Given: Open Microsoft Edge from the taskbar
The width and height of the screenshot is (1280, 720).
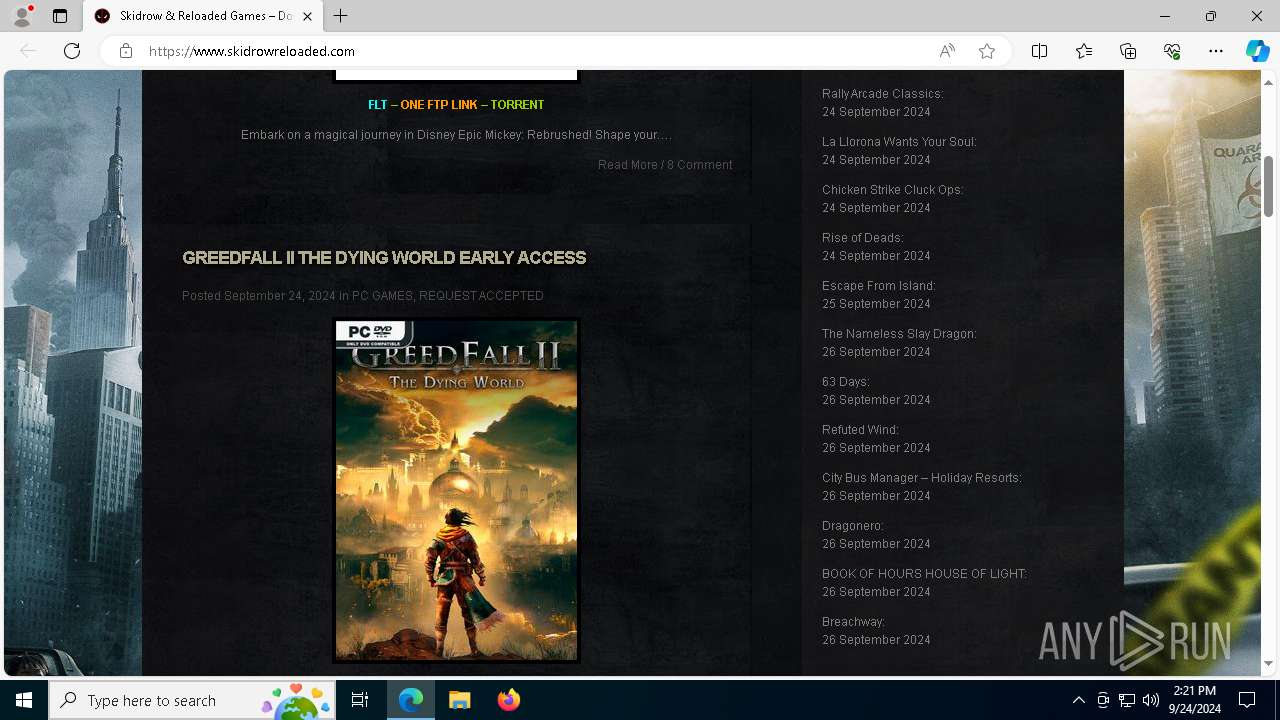Looking at the screenshot, I should click(411, 700).
